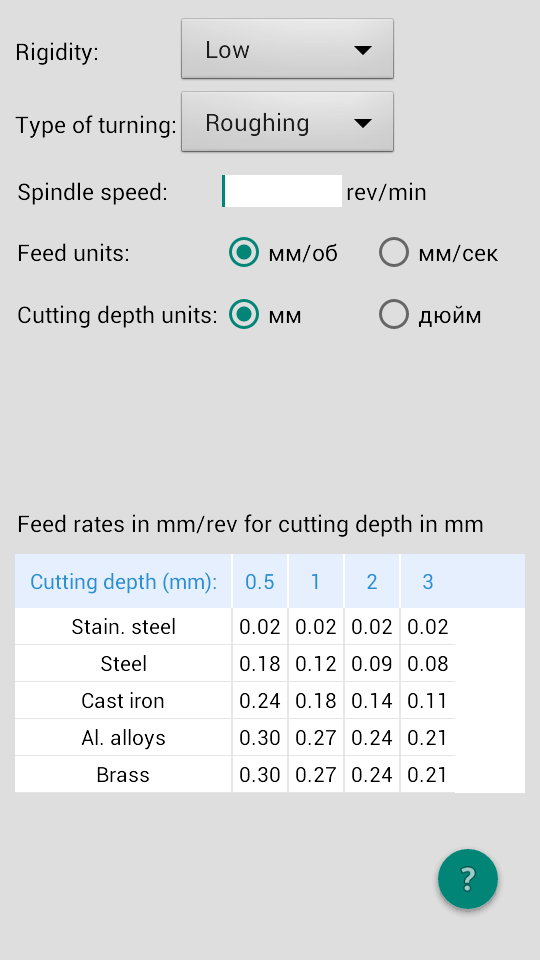Screen dimensions: 540x960
Task: Click the Cutting depth (mm) header cell
Action: point(124,581)
